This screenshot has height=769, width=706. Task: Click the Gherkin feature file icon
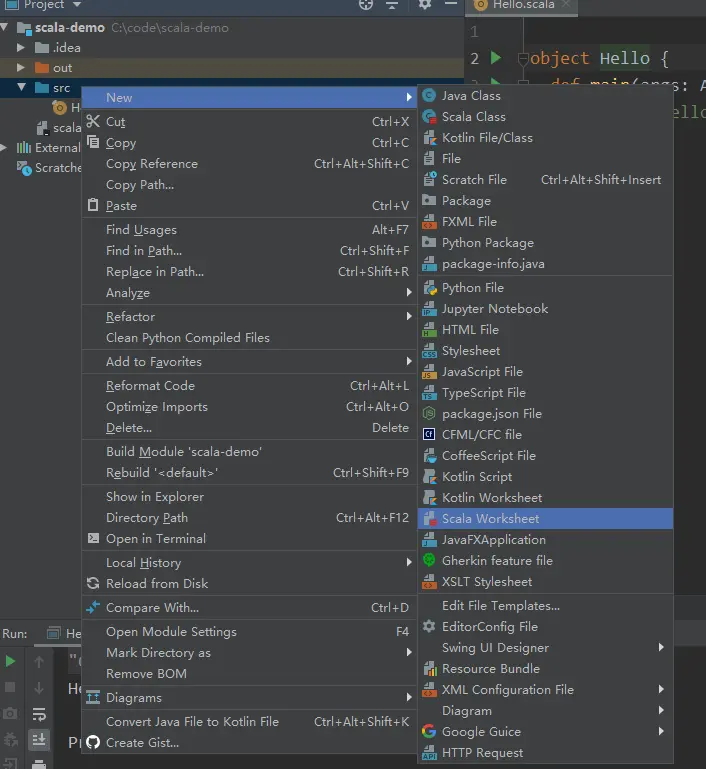429,561
